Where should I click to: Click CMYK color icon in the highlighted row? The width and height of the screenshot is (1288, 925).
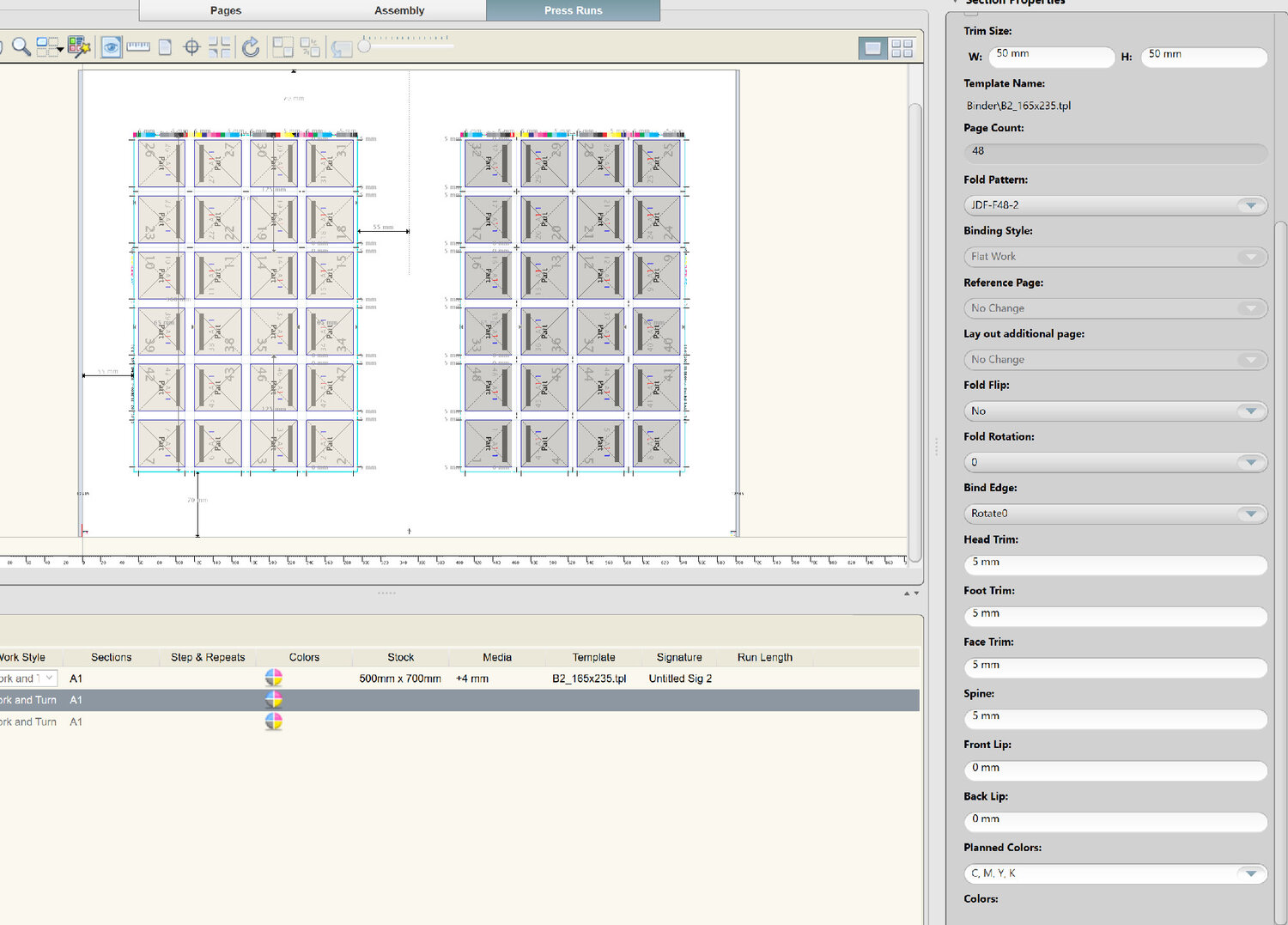[274, 700]
